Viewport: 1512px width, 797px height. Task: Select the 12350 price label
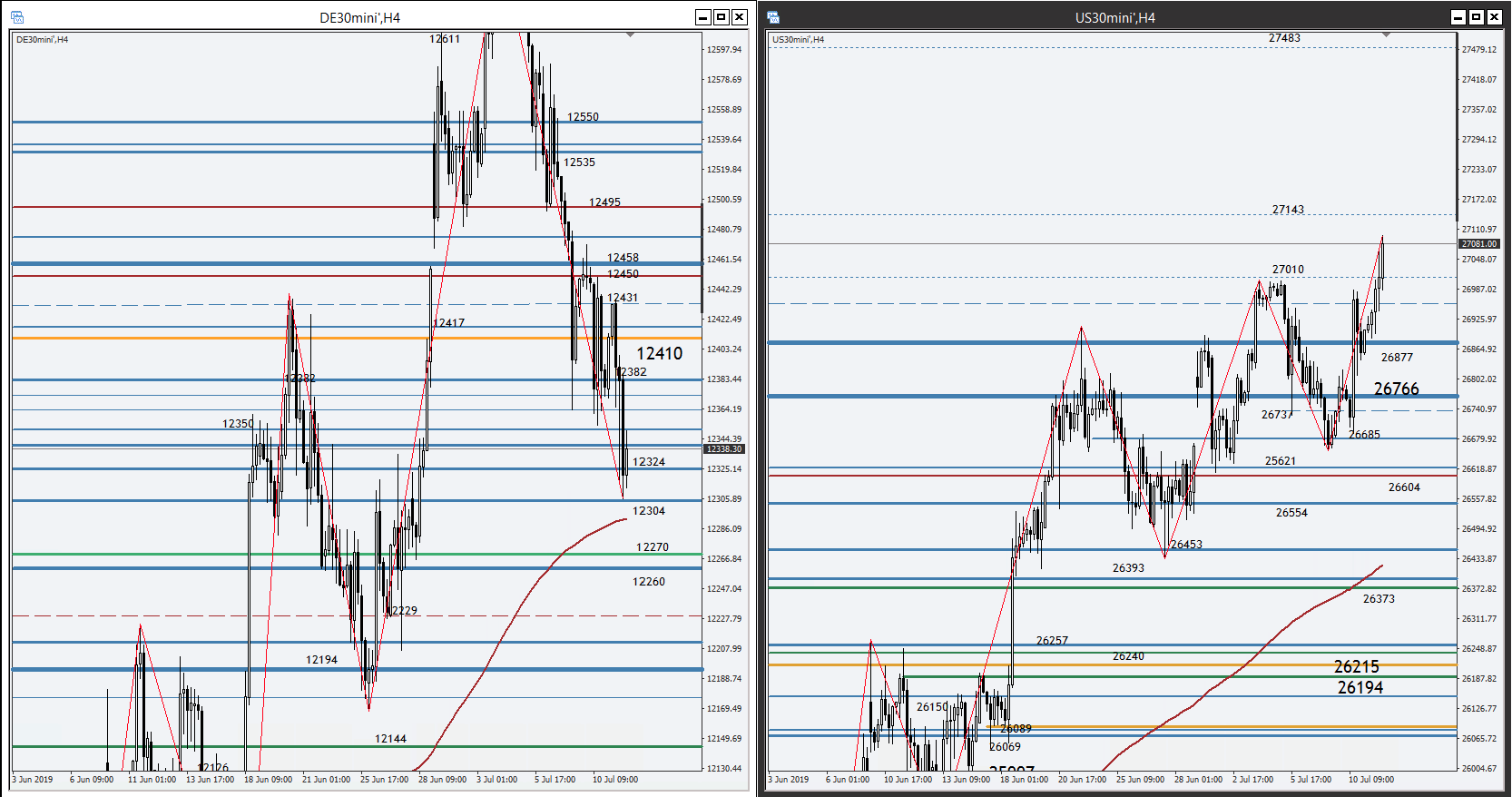coord(238,424)
